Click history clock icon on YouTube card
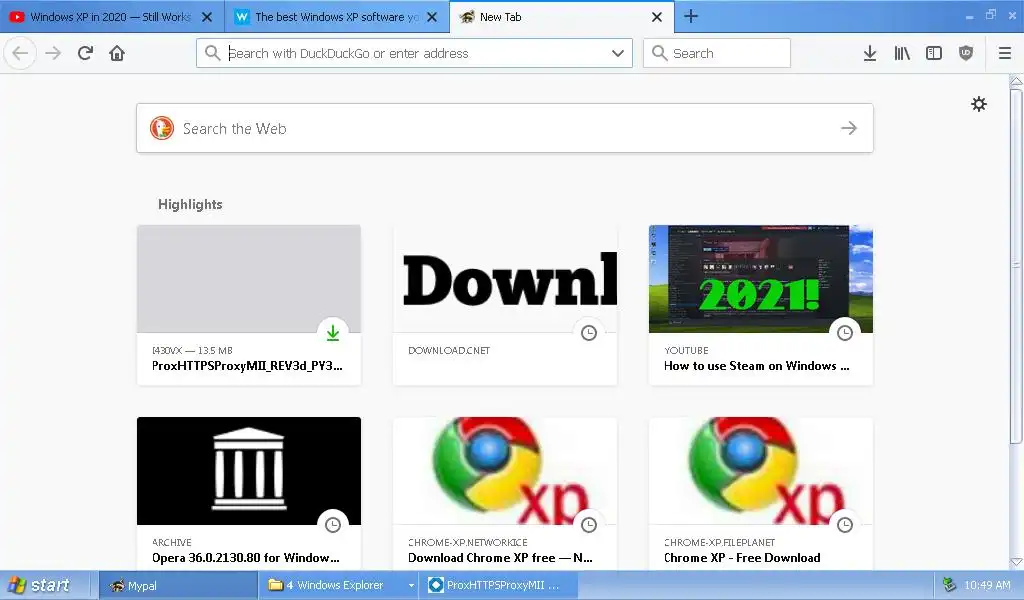Screen dimensions: 1024x600 (x=845, y=333)
